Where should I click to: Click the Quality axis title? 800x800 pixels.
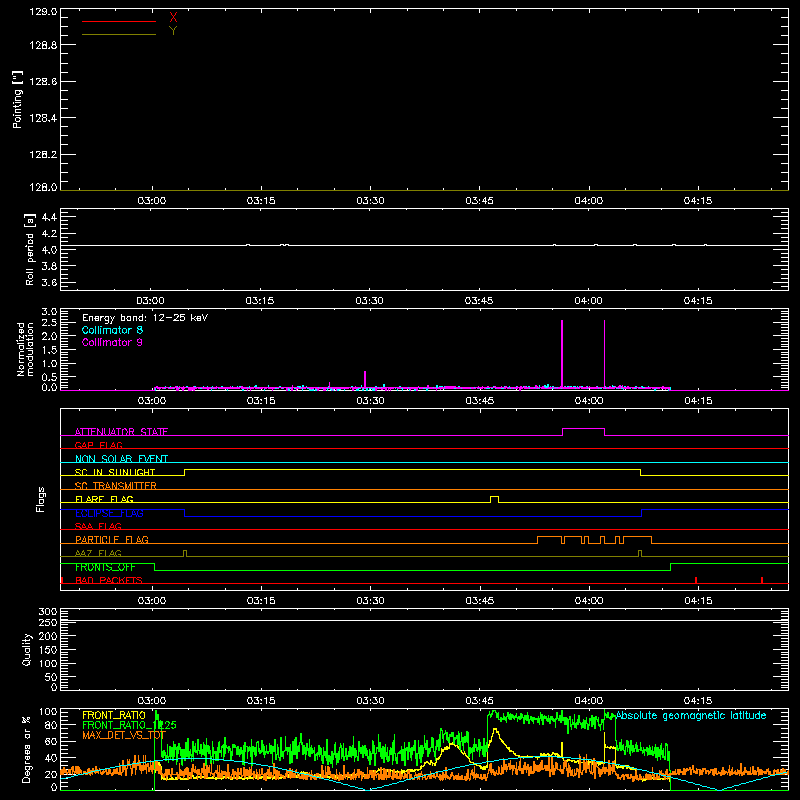pos(27,649)
